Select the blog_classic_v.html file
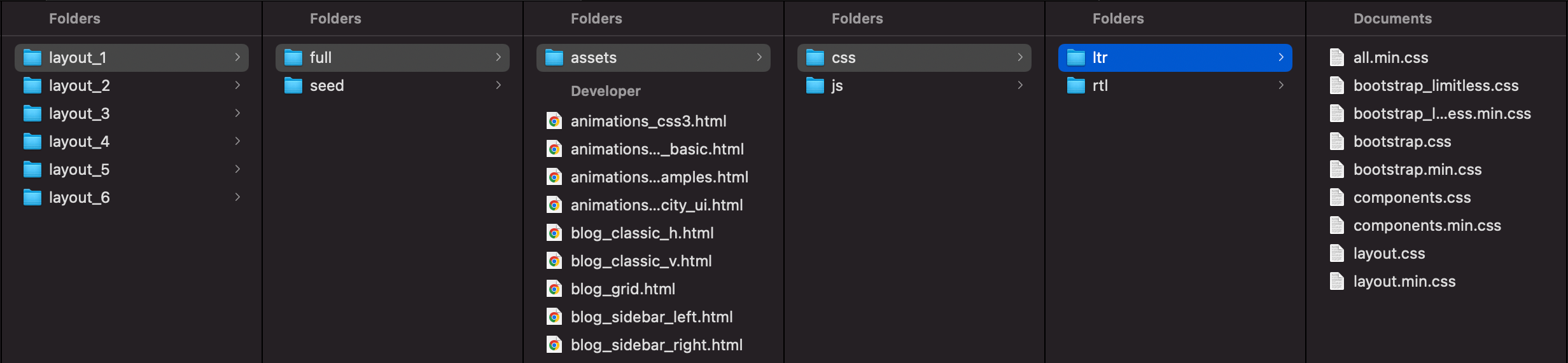The height and width of the screenshot is (363, 1568). point(641,261)
